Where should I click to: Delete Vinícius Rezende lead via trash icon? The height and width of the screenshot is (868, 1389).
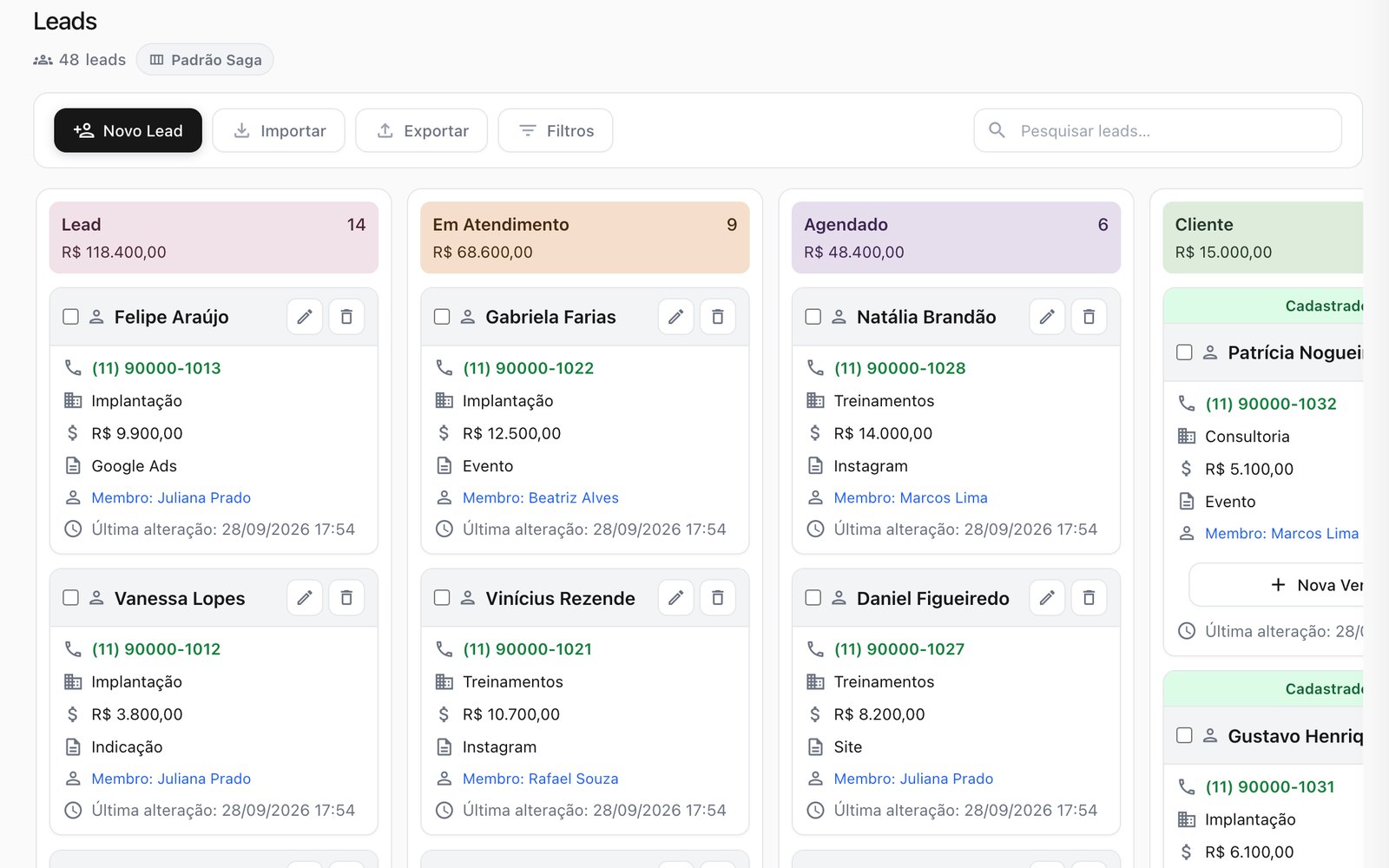click(718, 598)
